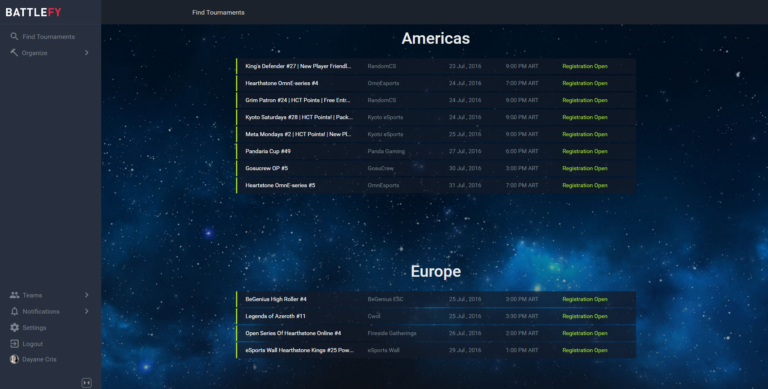Click the 3:30 PM ART time
This screenshot has width=768, height=389.
(522, 316)
